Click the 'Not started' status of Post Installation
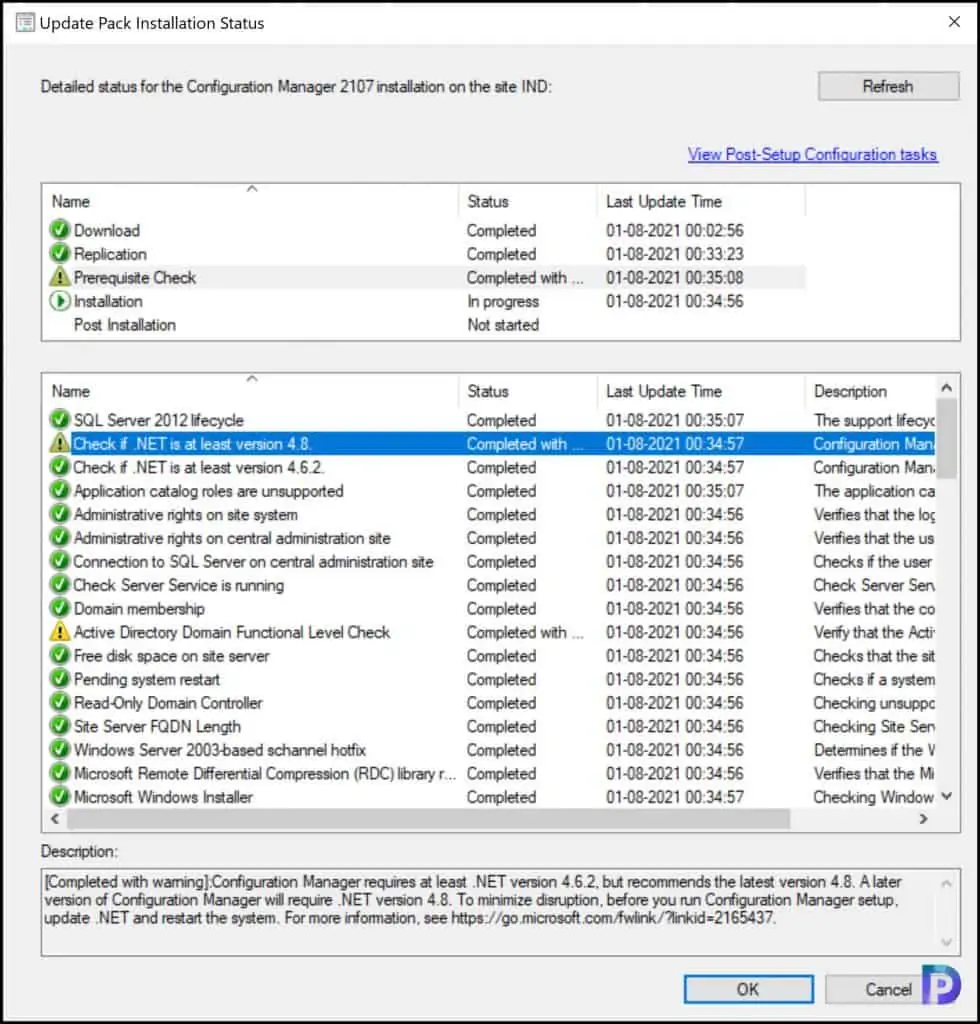980x1024 pixels. pos(503,325)
